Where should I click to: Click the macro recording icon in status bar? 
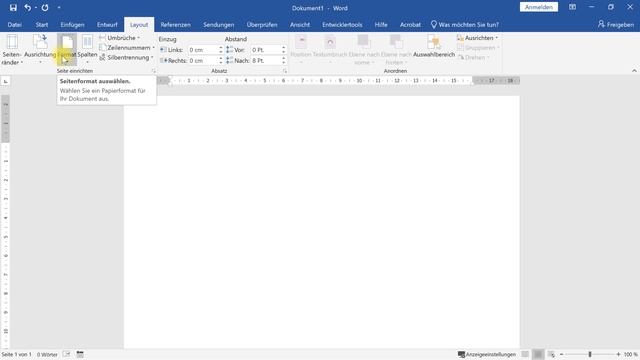point(80,354)
